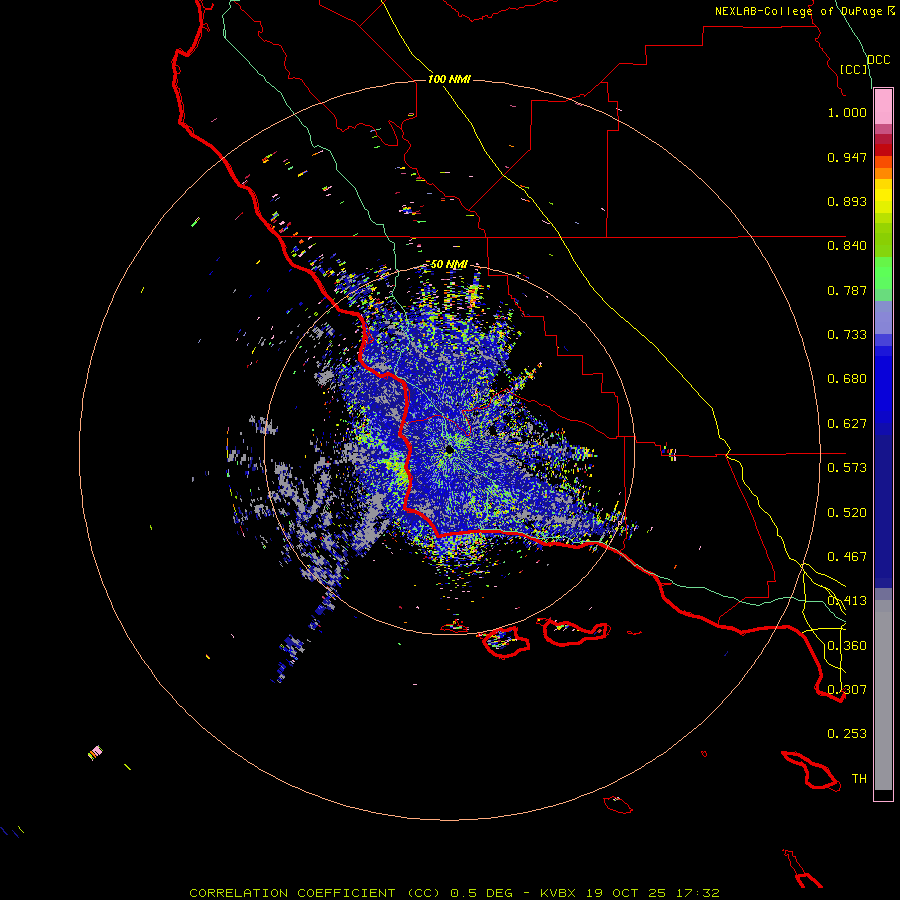Viewport: 900px width, 900px height.
Task: Click the 100 NMI range ring label
Action: click(449, 79)
